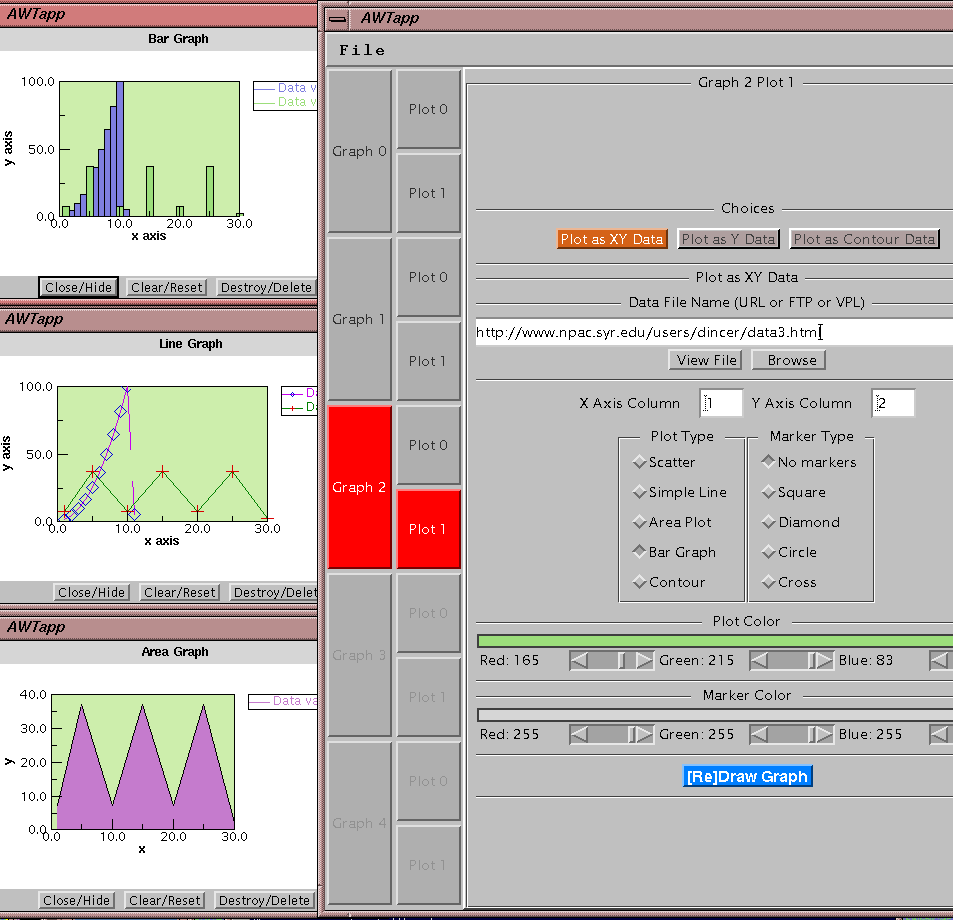Select Simple Line plot type
Viewport: 953px width, 920px height.
[x=679, y=492]
